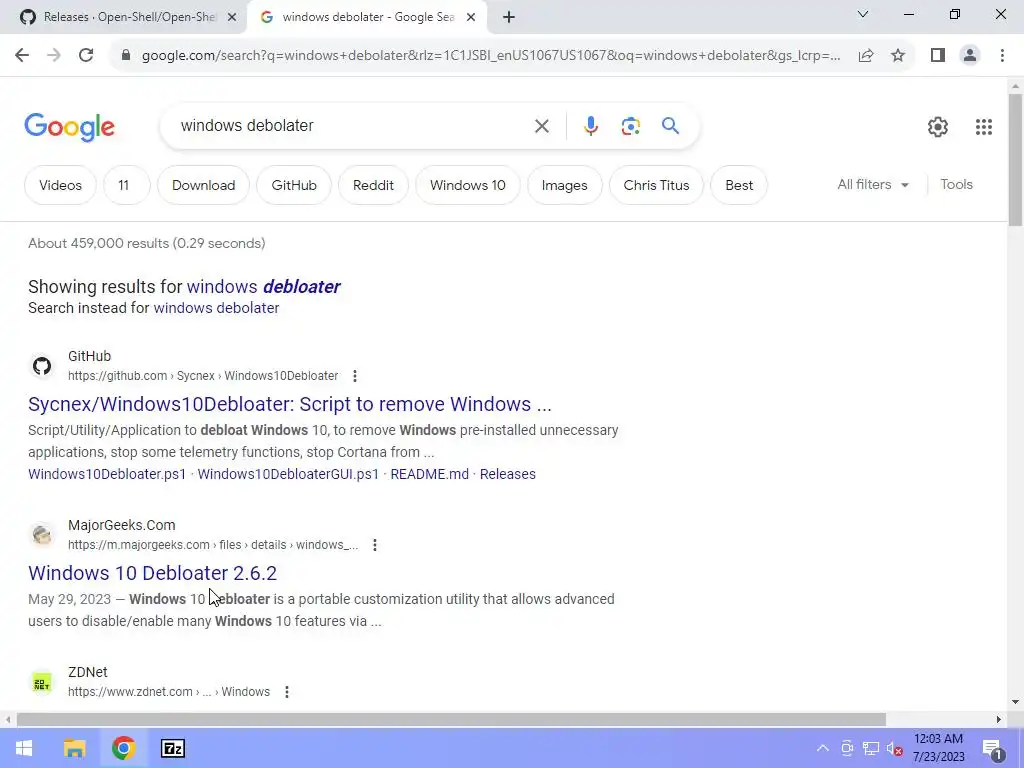
Task: Click the padlock site info icon
Action: [x=125, y=56]
